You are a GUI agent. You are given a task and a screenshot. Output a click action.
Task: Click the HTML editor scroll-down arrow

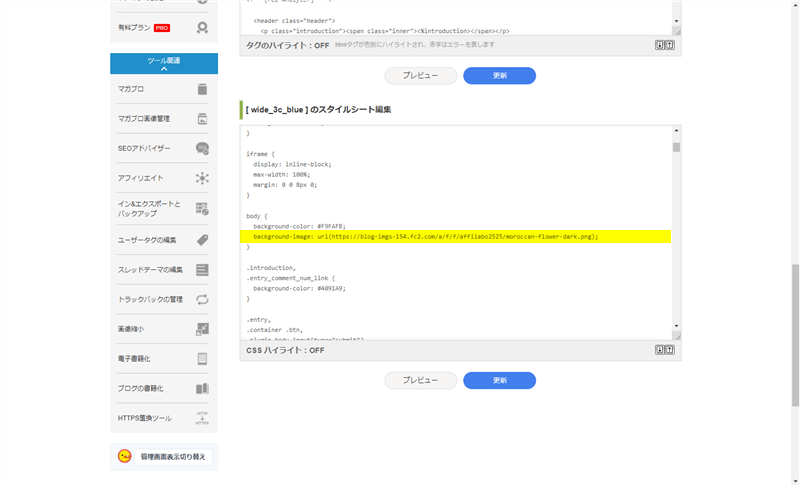point(677,21)
